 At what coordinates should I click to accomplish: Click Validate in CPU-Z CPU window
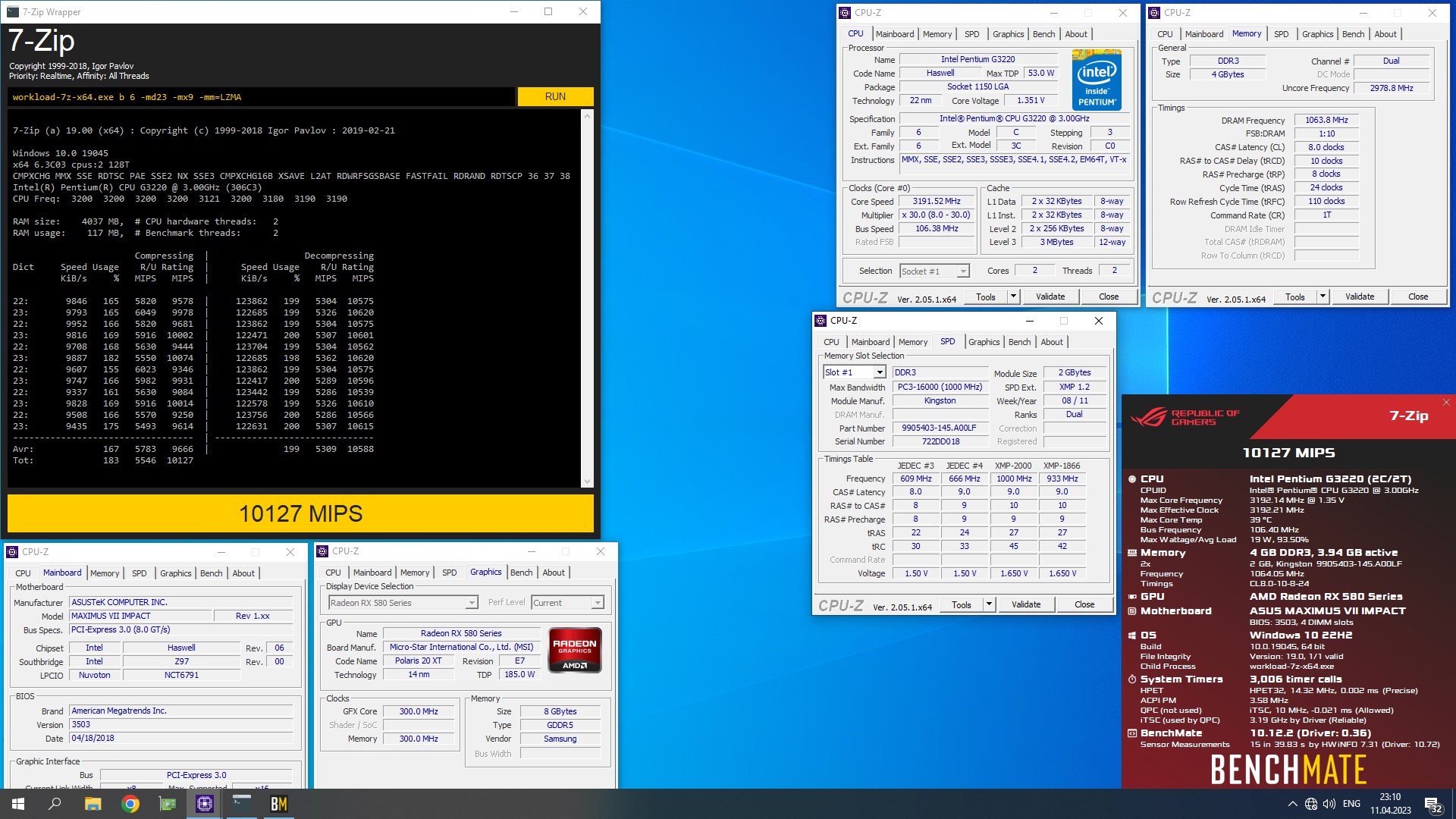pos(1050,297)
